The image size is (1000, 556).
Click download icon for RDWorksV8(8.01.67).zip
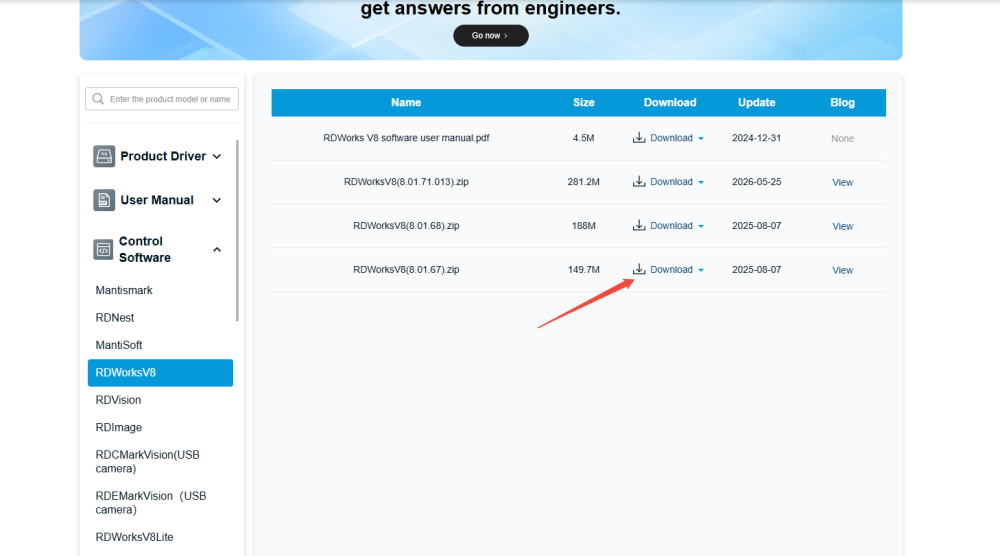click(639, 270)
